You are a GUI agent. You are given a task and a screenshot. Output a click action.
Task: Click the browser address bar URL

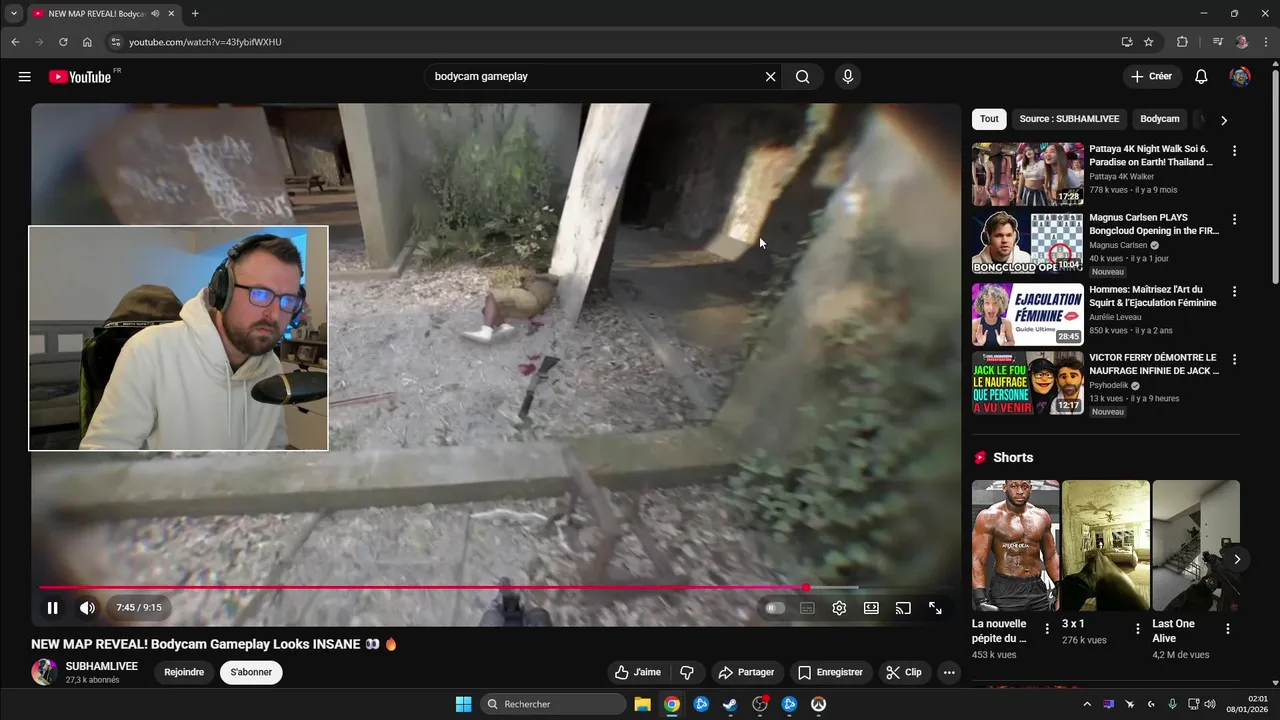point(205,42)
